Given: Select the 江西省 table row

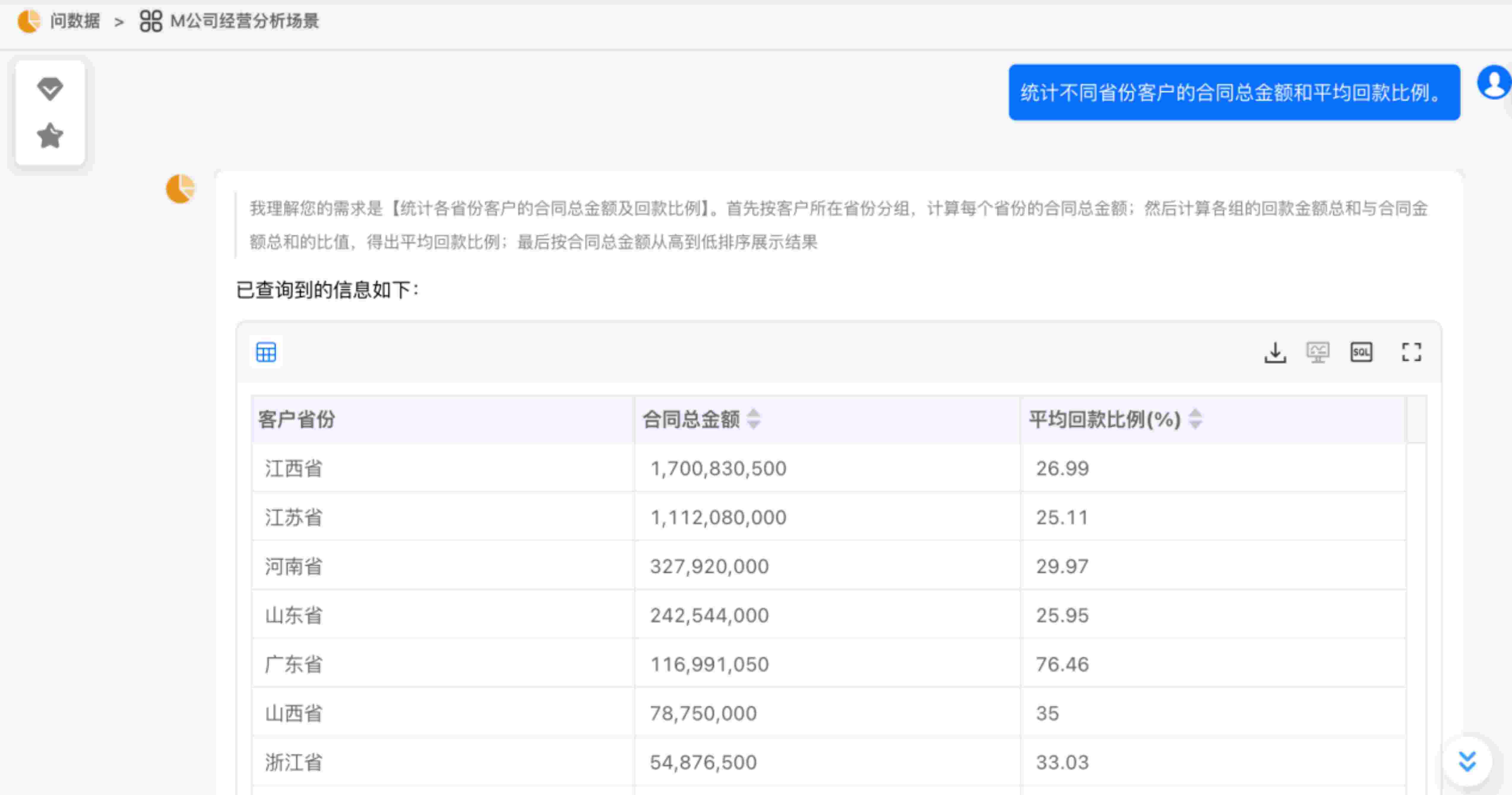Looking at the screenshot, I should click(x=293, y=469).
